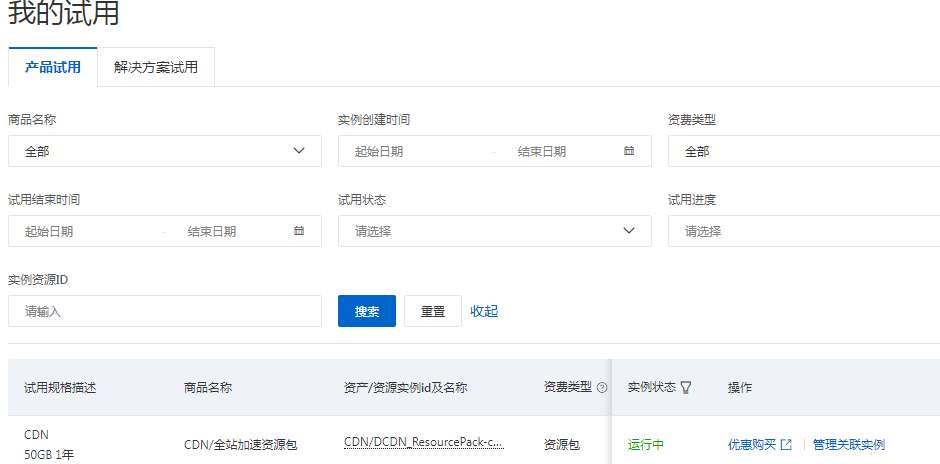Open CDN/DCDN_ResourcePack instance link
Viewport: 940px width, 464px height.
(423, 442)
